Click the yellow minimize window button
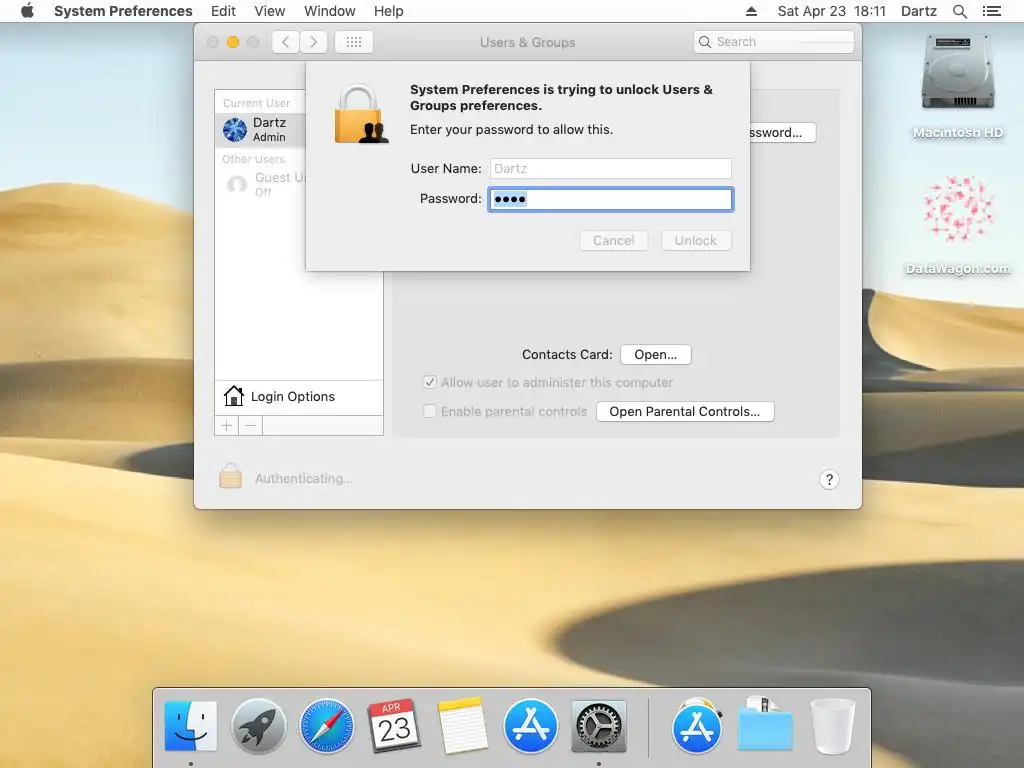The width and height of the screenshot is (1024, 768). (232, 42)
